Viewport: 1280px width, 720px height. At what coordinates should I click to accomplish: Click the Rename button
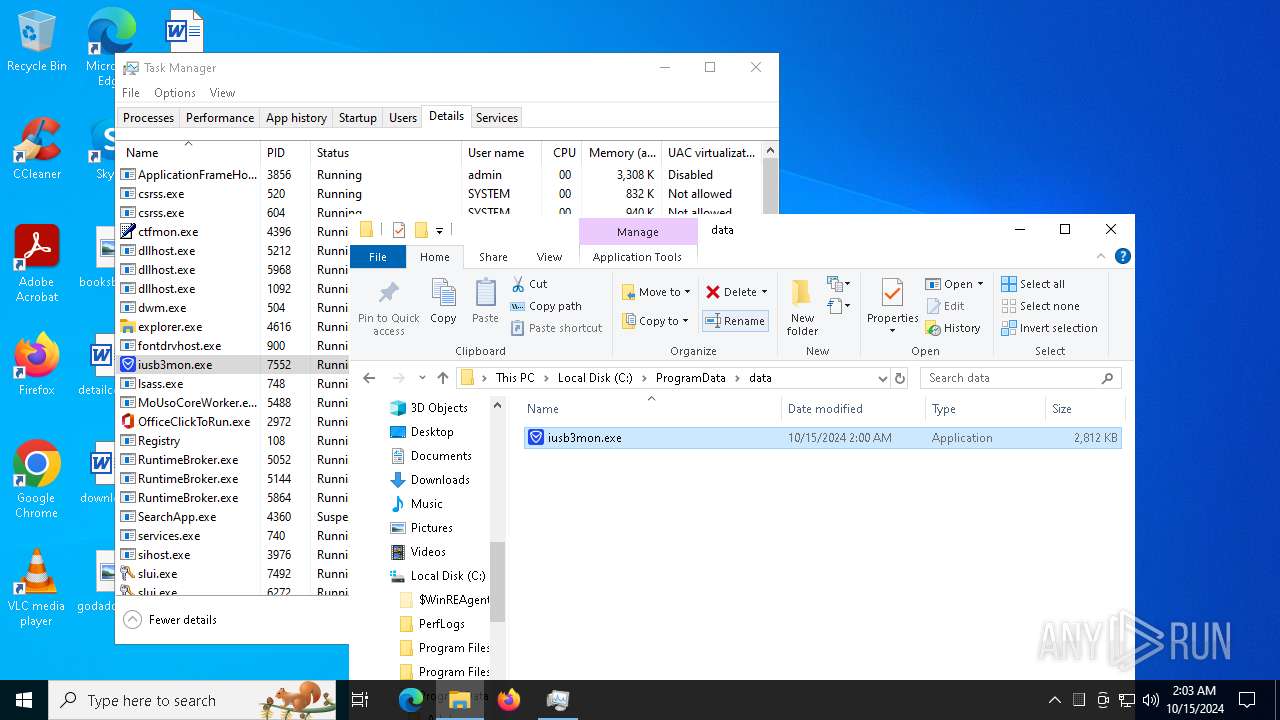(735, 321)
